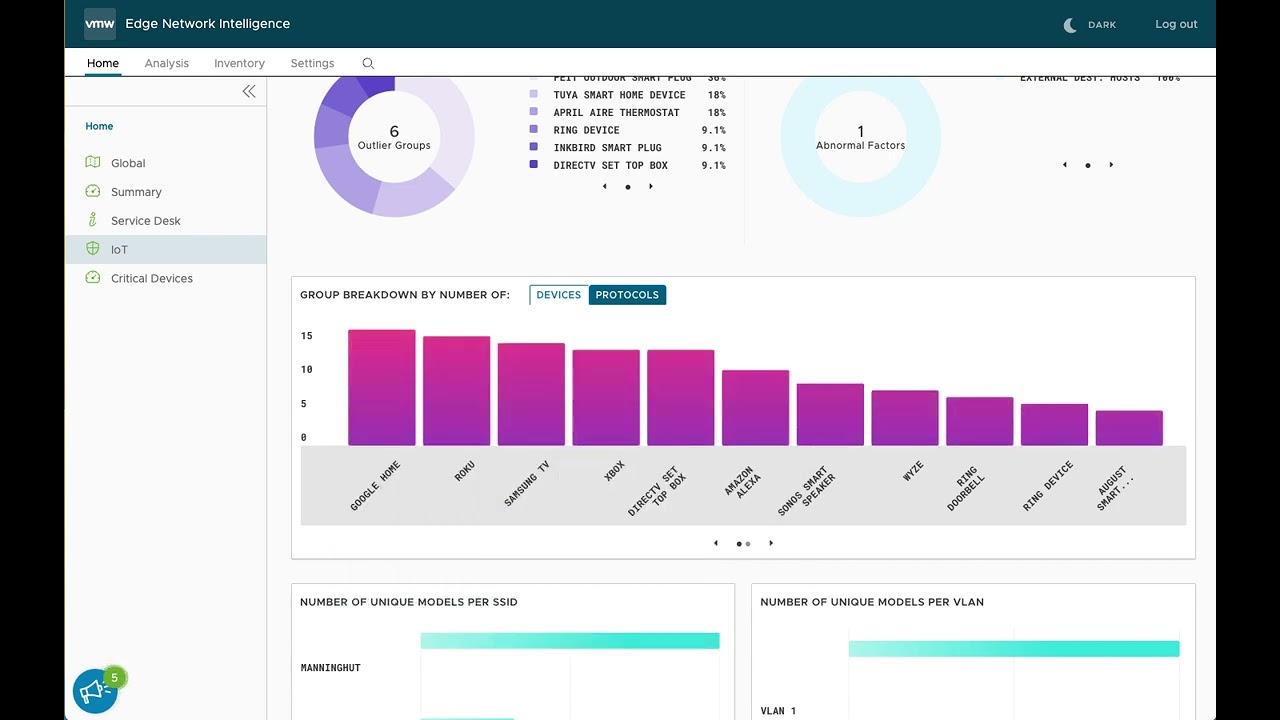Open the Inventory tab
The image size is (1280, 720).
[x=239, y=63]
